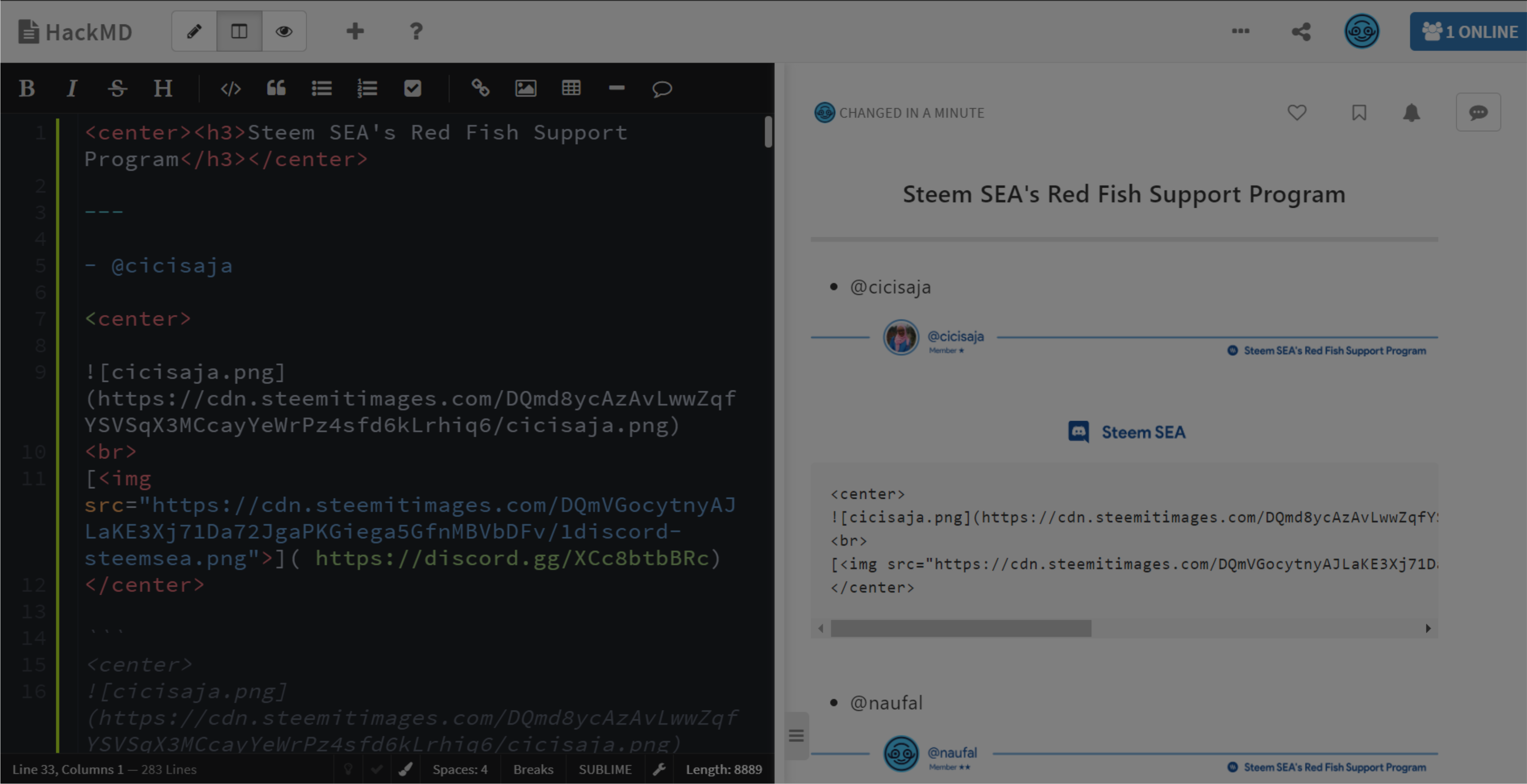Viewport: 1527px width, 784px height.
Task: Insert an image via the toolbar
Action: 526,88
